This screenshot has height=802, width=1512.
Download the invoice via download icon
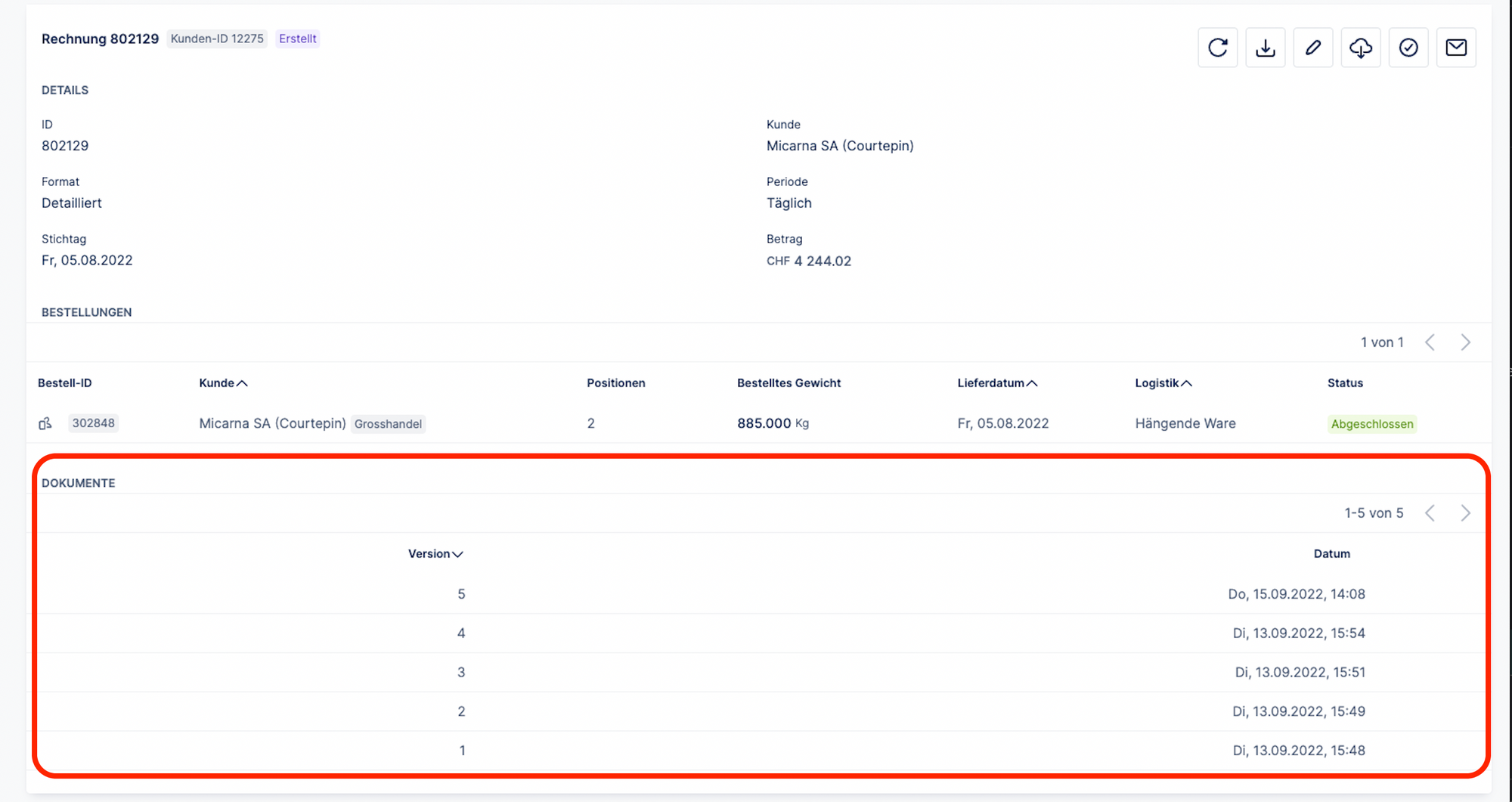(x=1265, y=48)
